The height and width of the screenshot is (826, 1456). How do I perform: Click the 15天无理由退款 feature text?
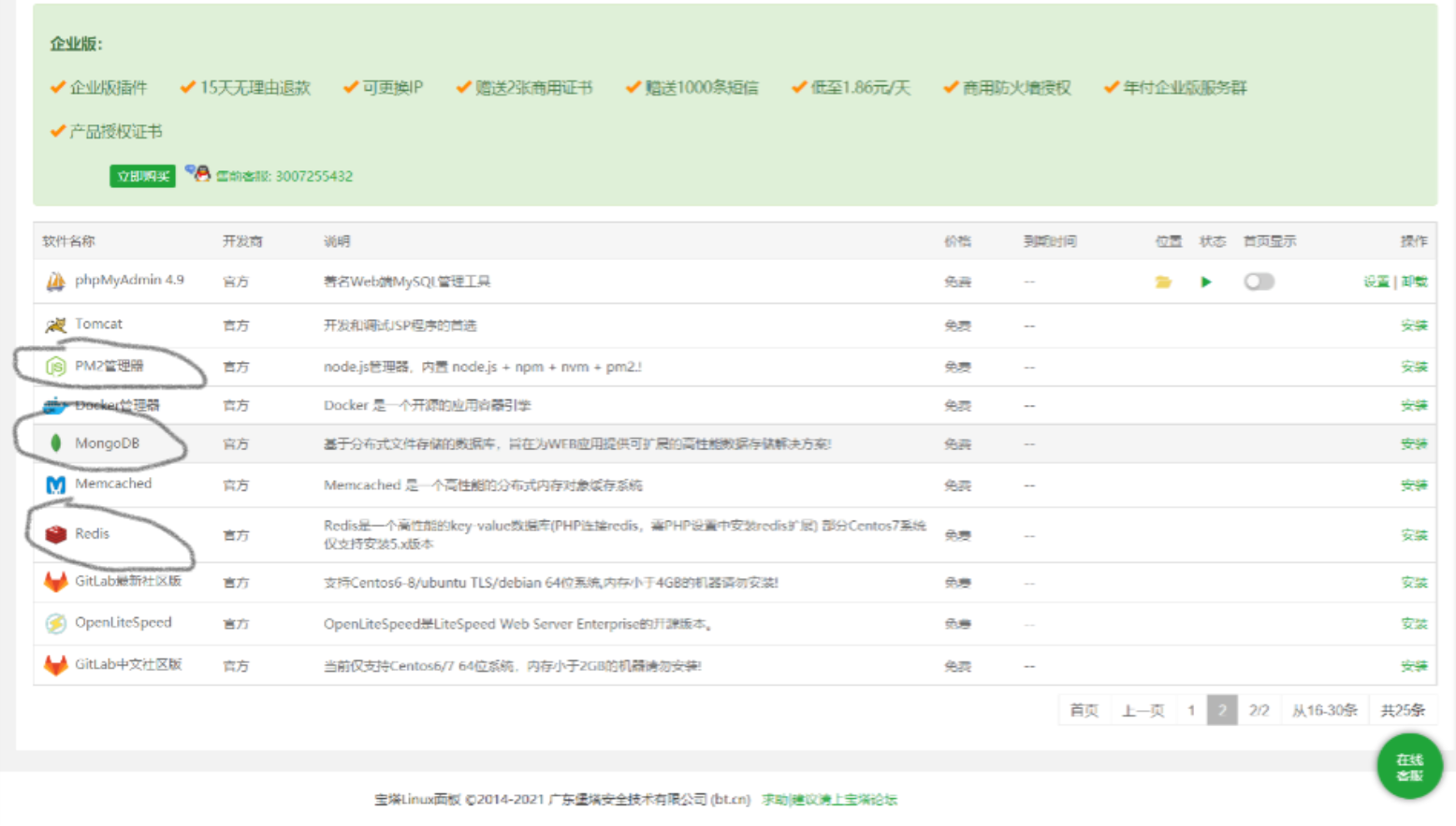255,87
